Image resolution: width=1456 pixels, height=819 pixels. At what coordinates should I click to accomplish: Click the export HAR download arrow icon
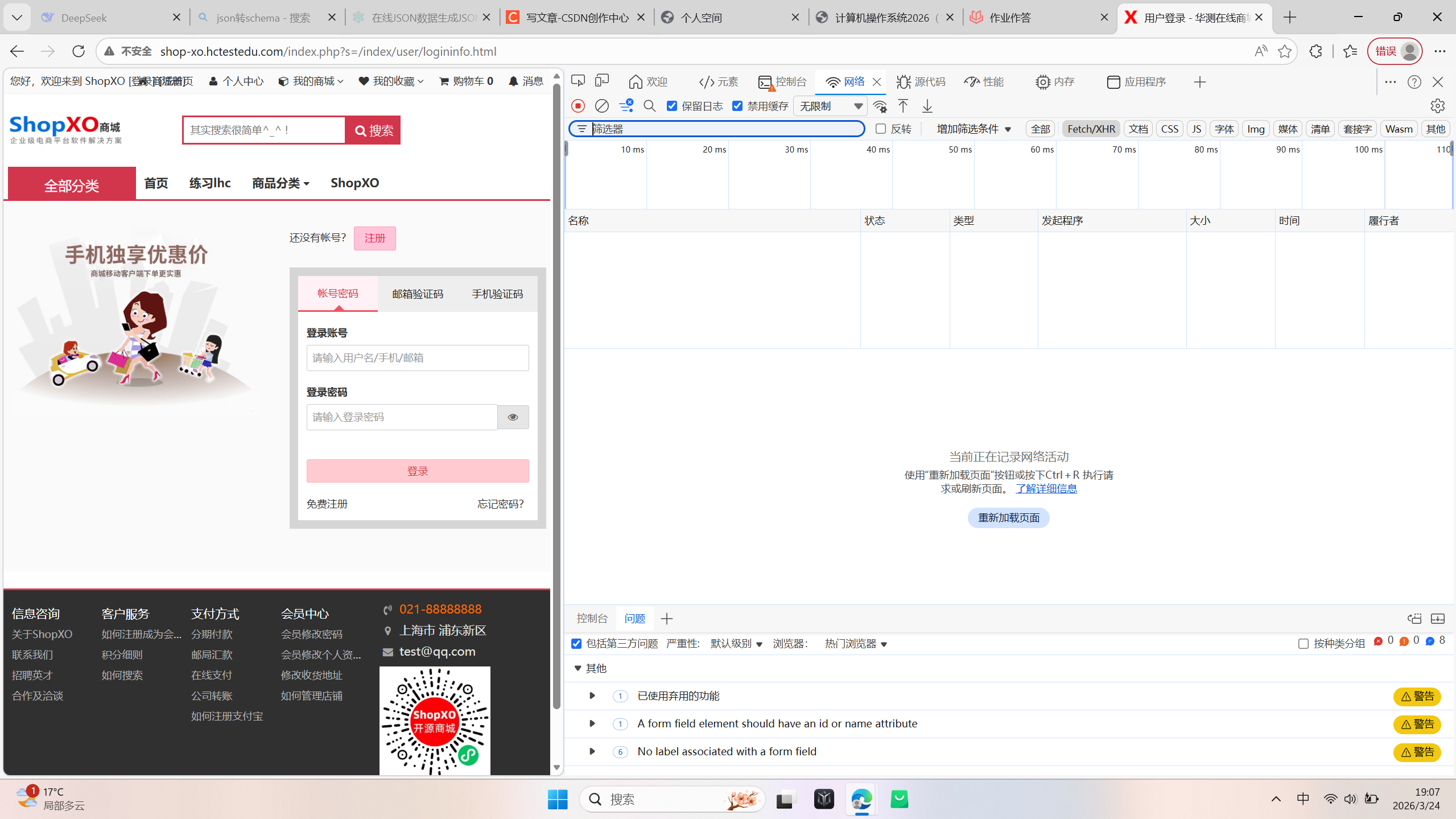coord(927,106)
